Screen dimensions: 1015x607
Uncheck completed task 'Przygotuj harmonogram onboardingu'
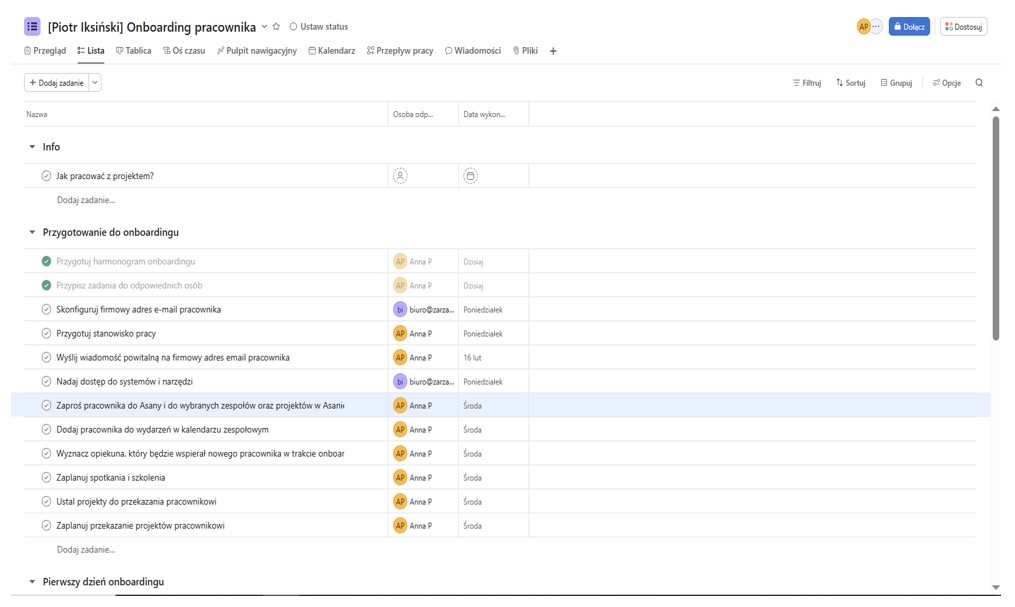(x=46, y=262)
